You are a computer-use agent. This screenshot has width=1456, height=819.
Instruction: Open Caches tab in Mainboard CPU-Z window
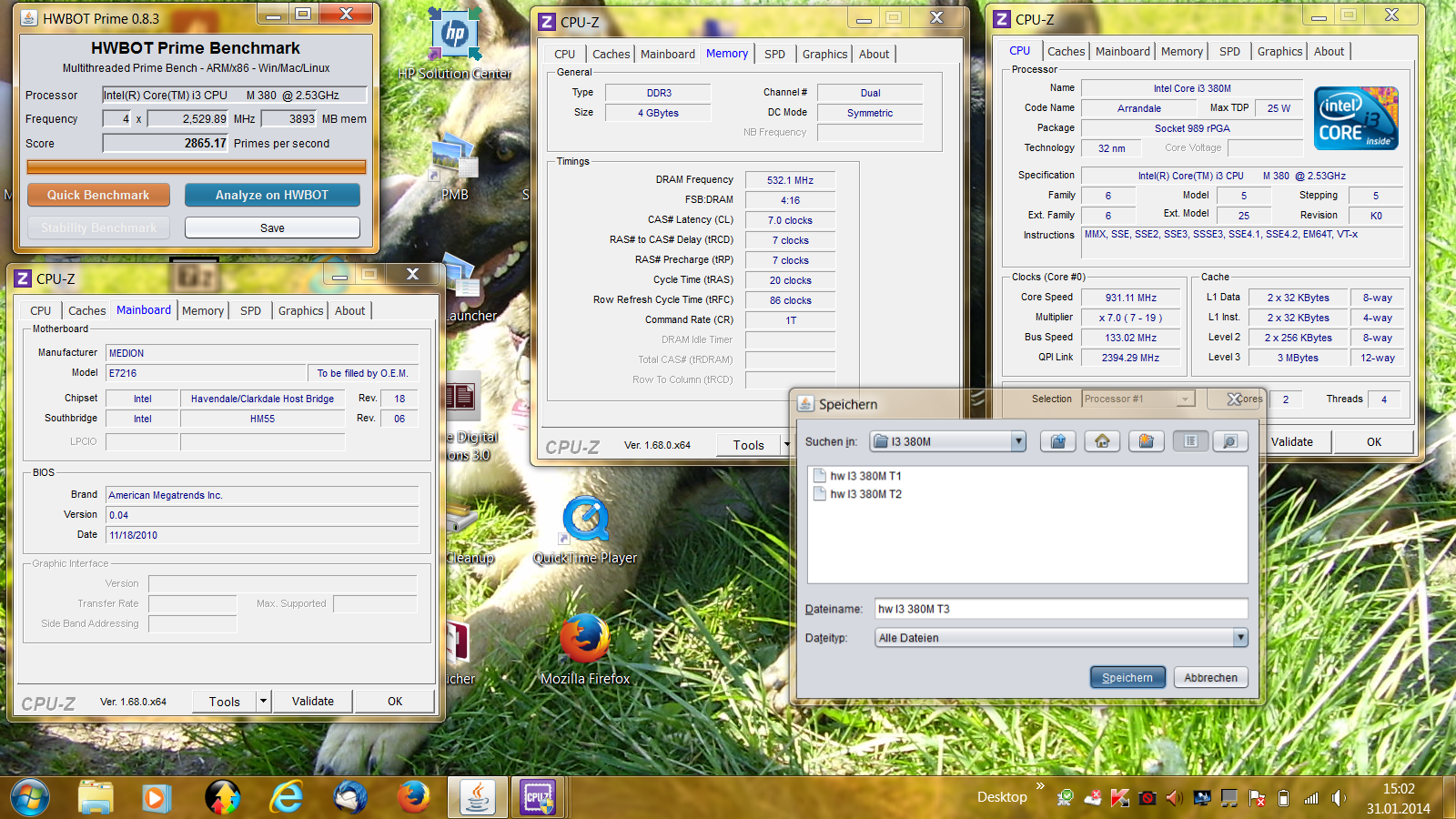[x=86, y=310]
